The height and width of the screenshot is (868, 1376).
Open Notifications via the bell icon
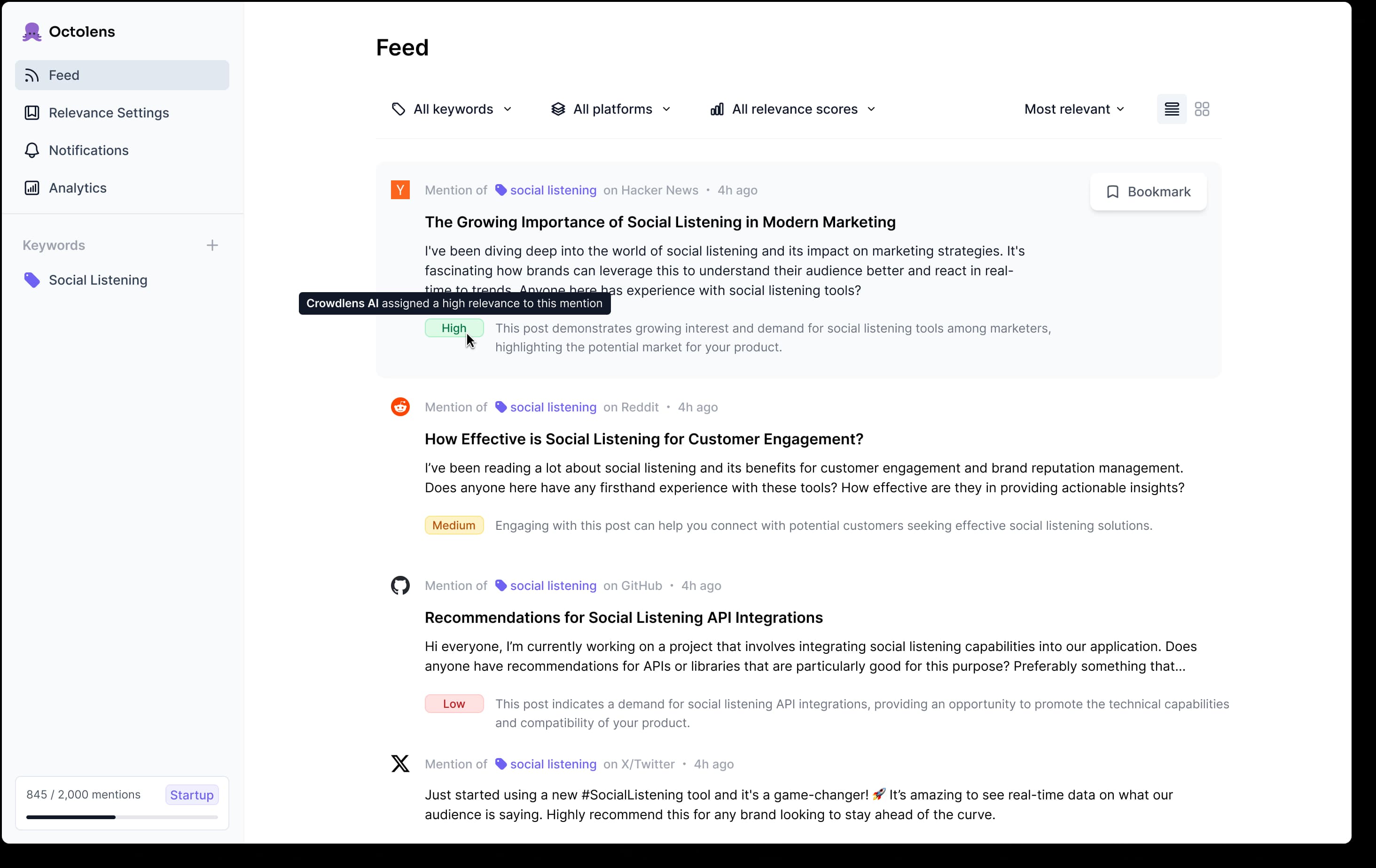point(32,150)
